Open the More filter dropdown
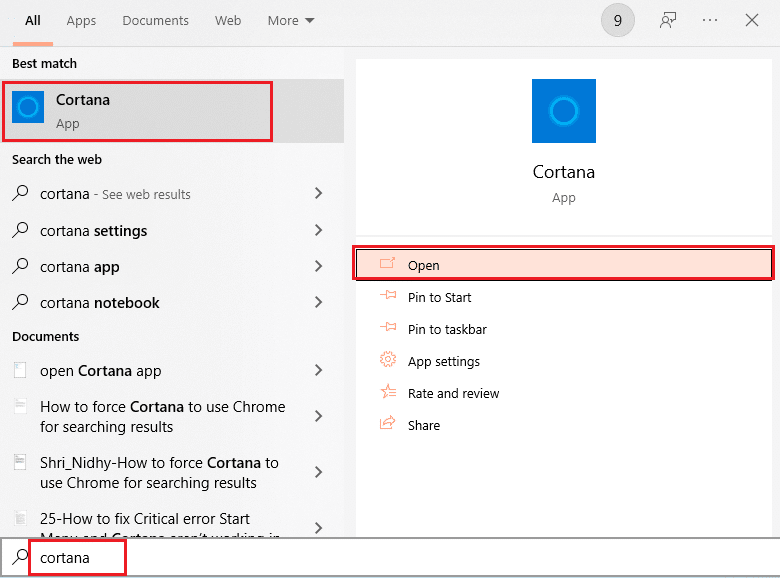The width and height of the screenshot is (780, 578). 291,21
